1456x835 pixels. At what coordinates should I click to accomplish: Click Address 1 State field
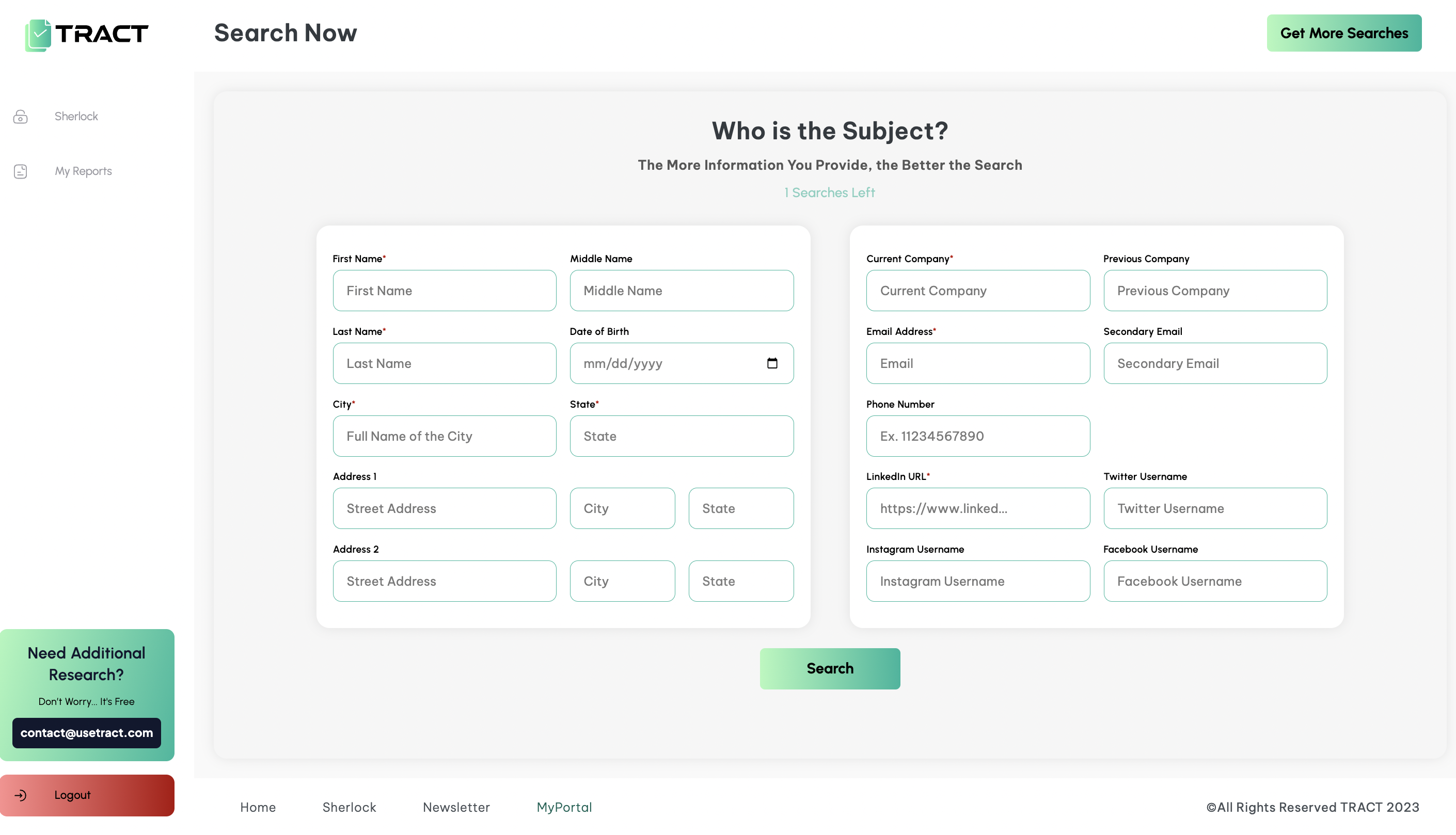click(x=740, y=508)
